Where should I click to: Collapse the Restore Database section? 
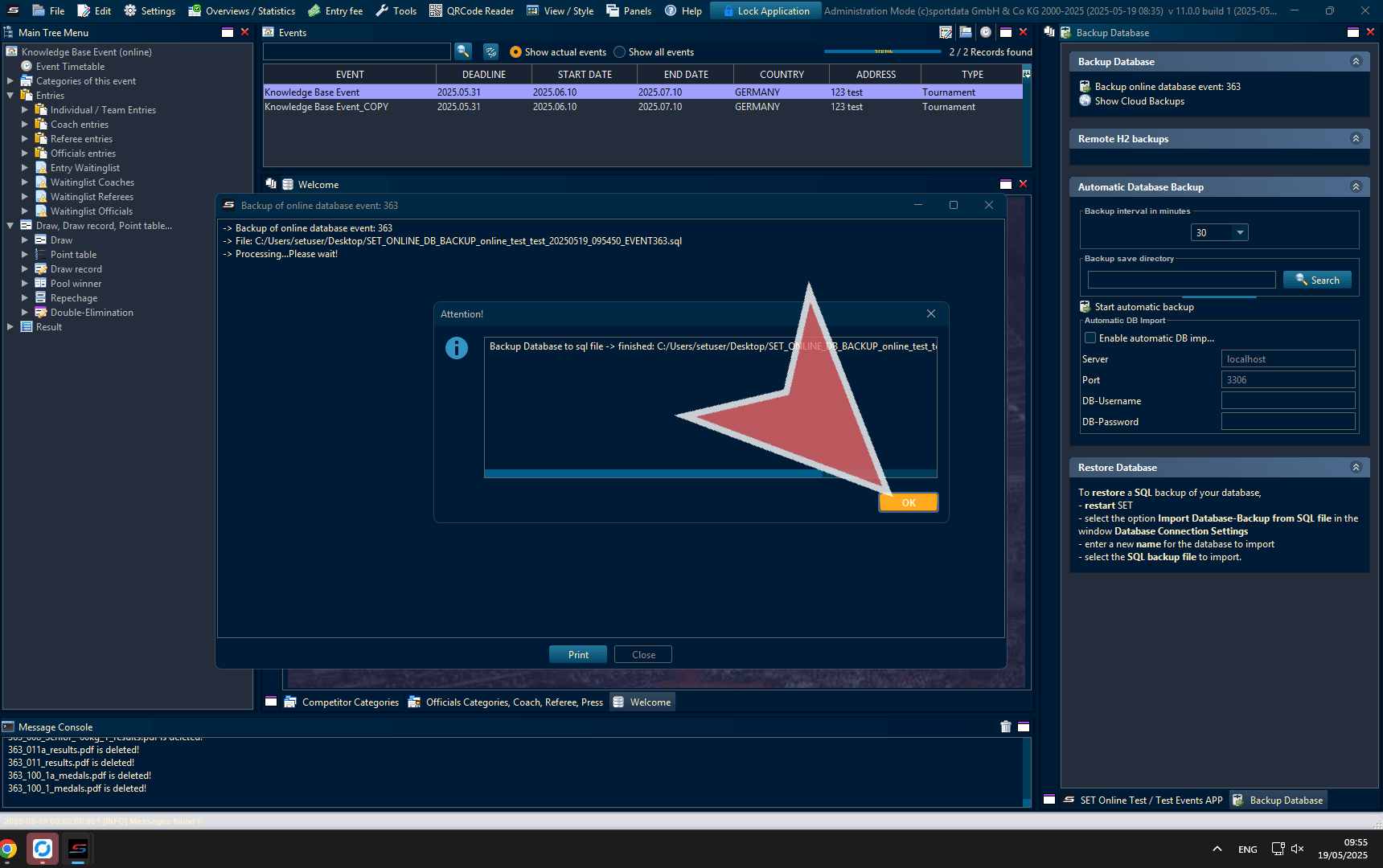pos(1356,468)
